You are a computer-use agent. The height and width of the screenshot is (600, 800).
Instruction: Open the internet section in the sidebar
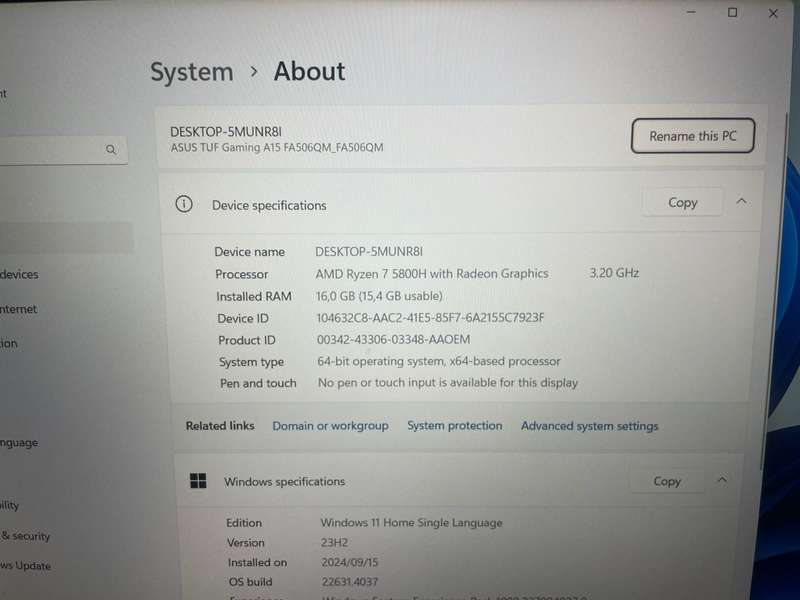[x=18, y=309]
